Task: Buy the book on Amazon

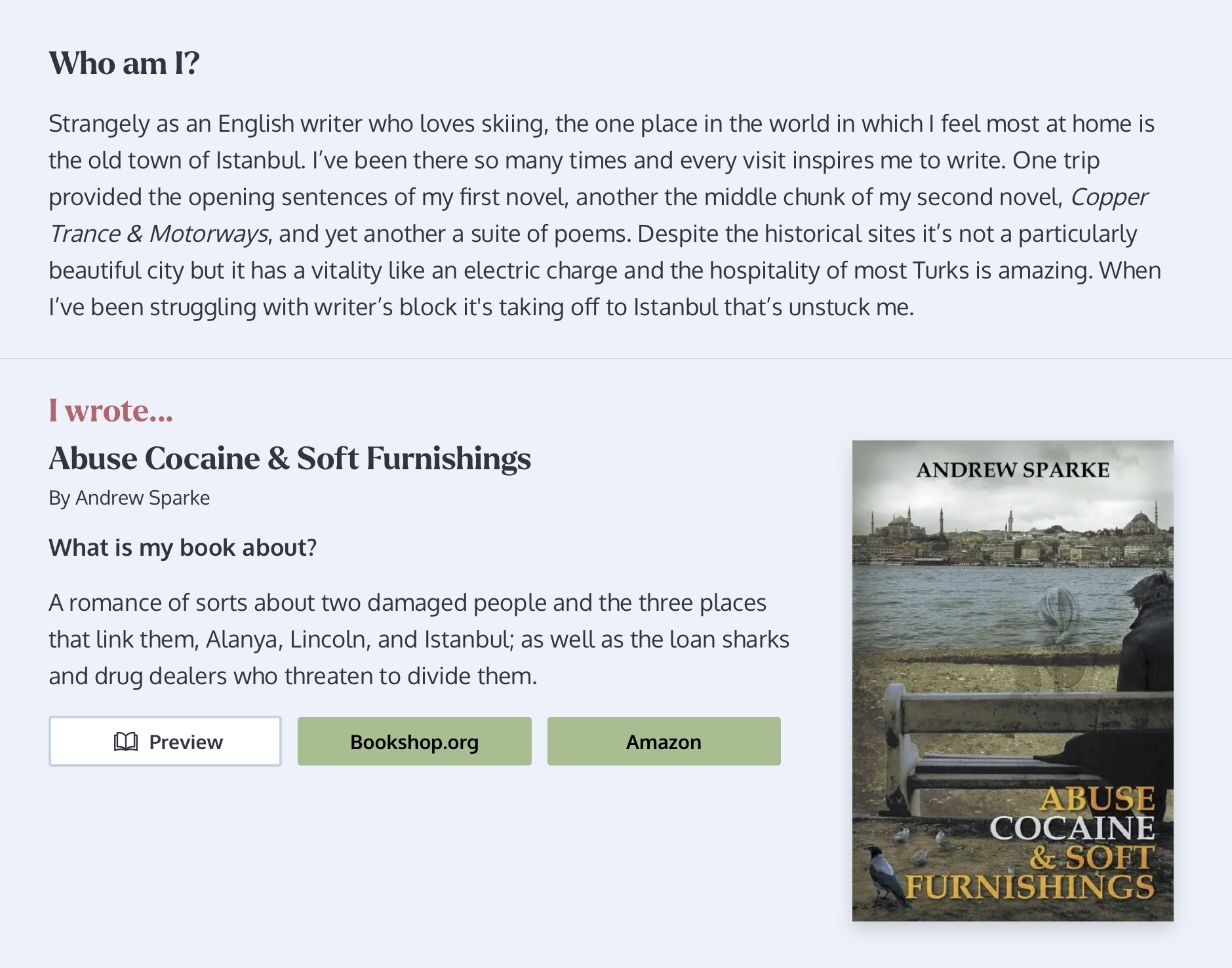Action: [x=664, y=742]
